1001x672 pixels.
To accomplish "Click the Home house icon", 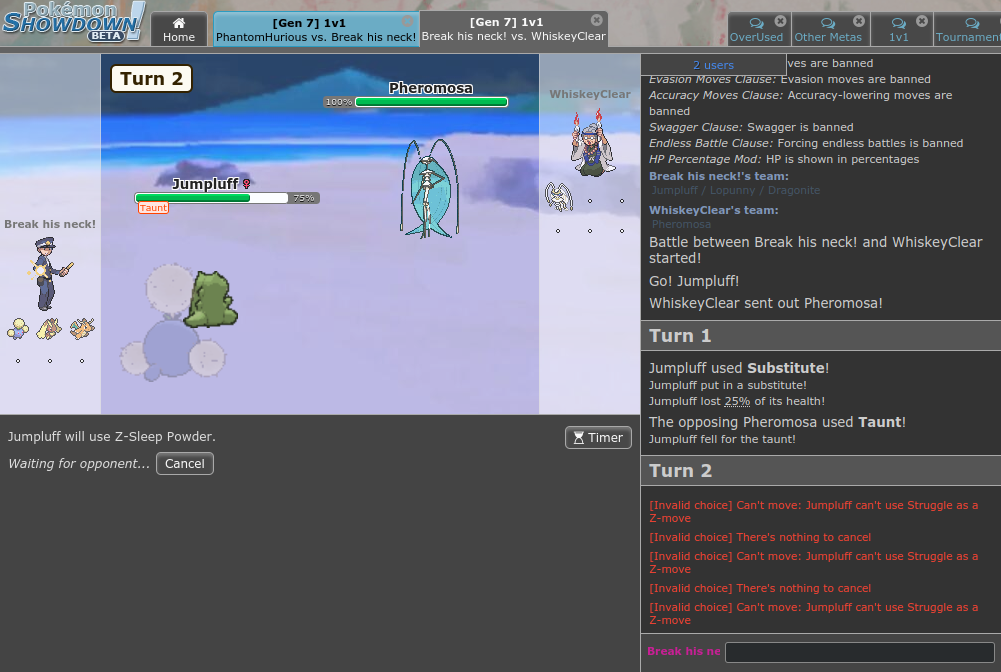I will pos(179,23).
